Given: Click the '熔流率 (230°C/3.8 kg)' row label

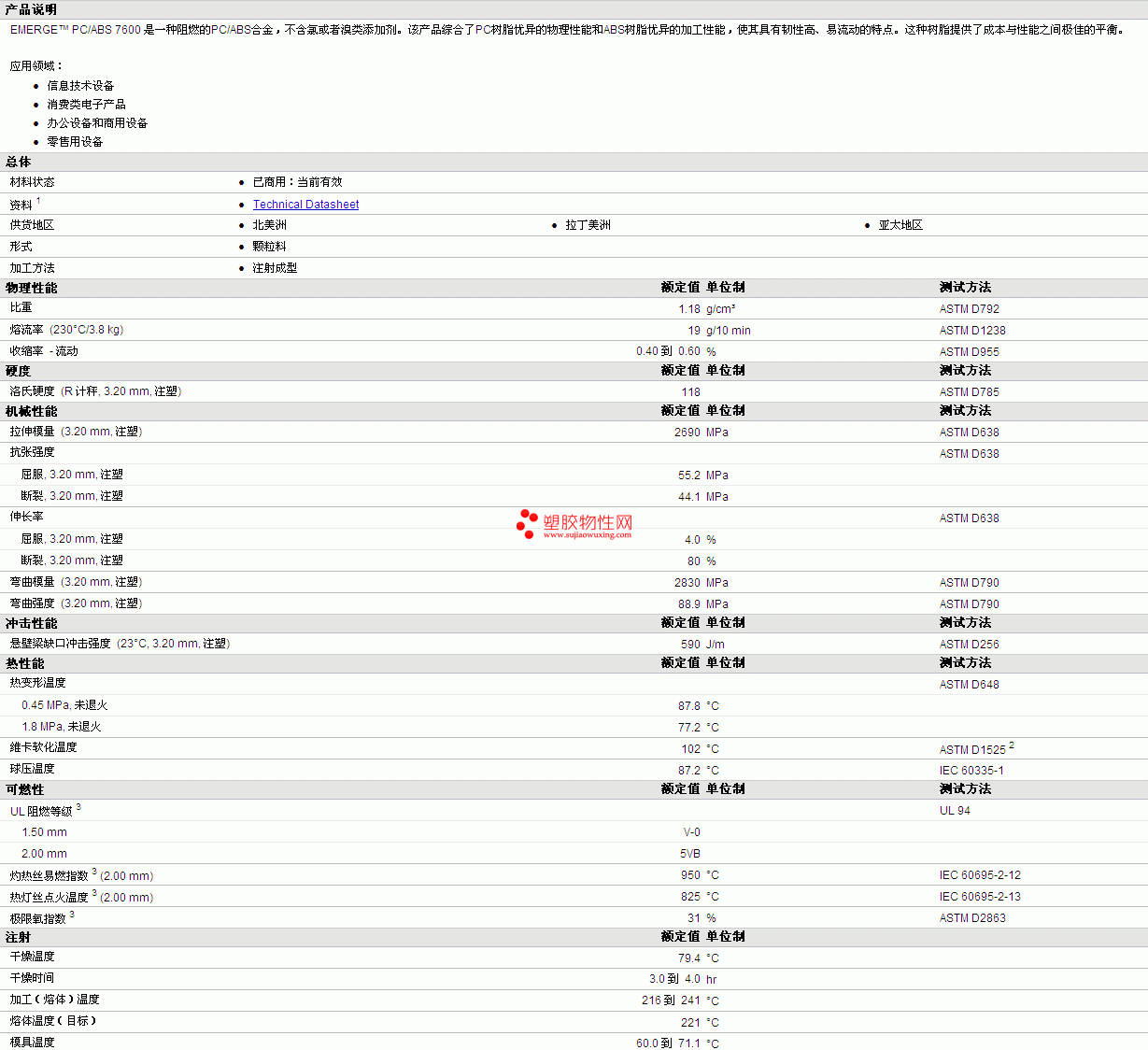Looking at the screenshot, I should [x=66, y=330].
